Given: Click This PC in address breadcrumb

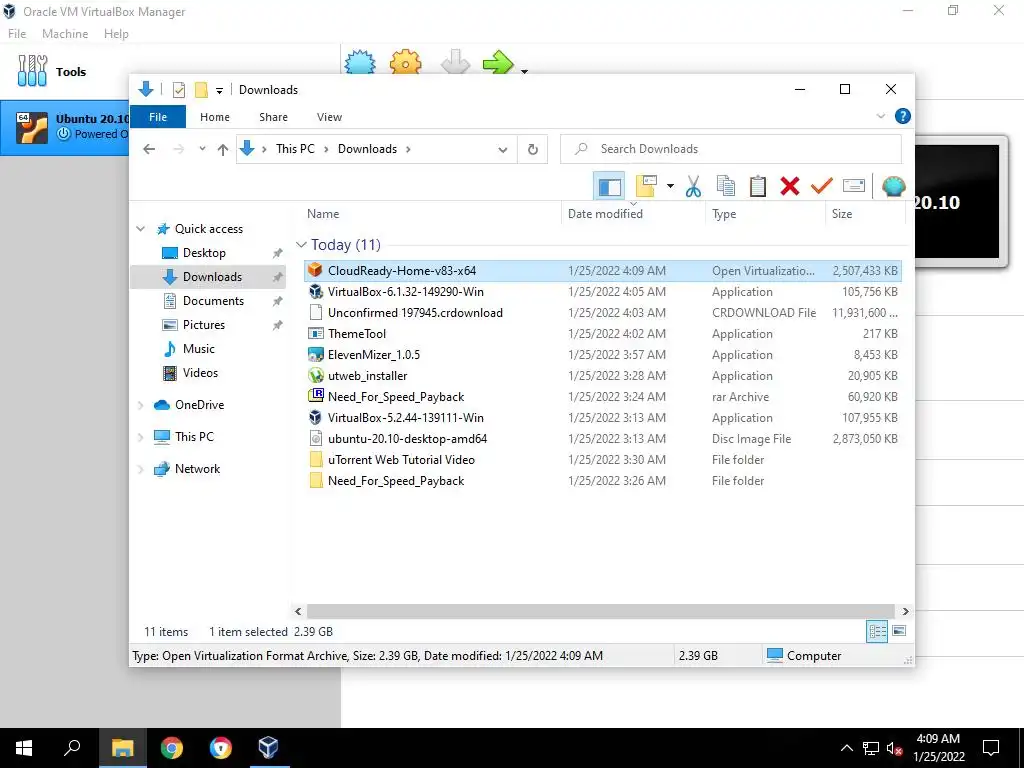Looking at the screenshot, I should tap(295, 149).
